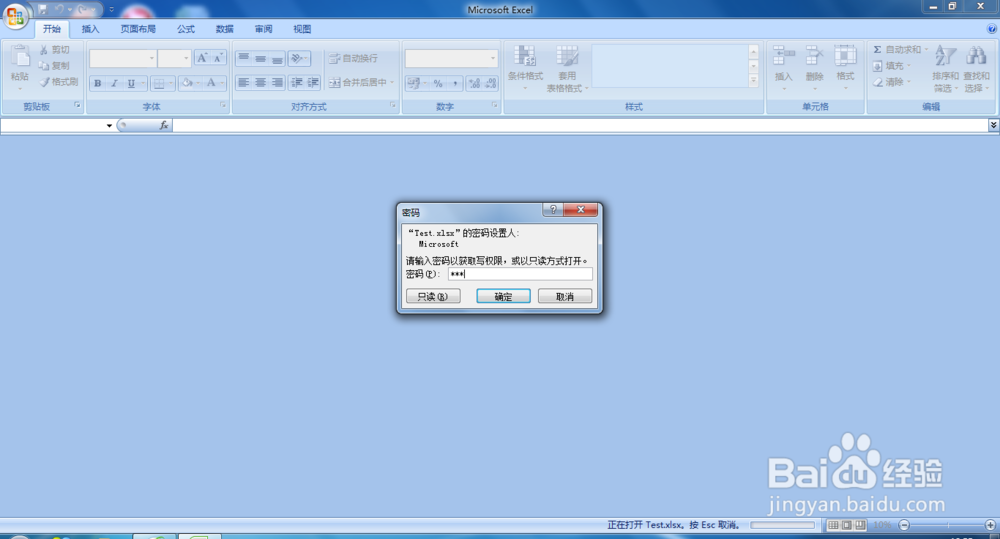This screenshot has width=1000, height=539.
Task: Switch to the 页面布局 ribbon tab
Action: tap(138, 29)
